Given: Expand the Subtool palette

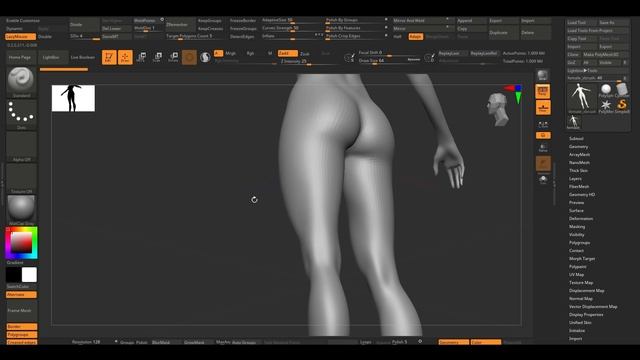Looking at the screenshot, I should pos(576,139).
